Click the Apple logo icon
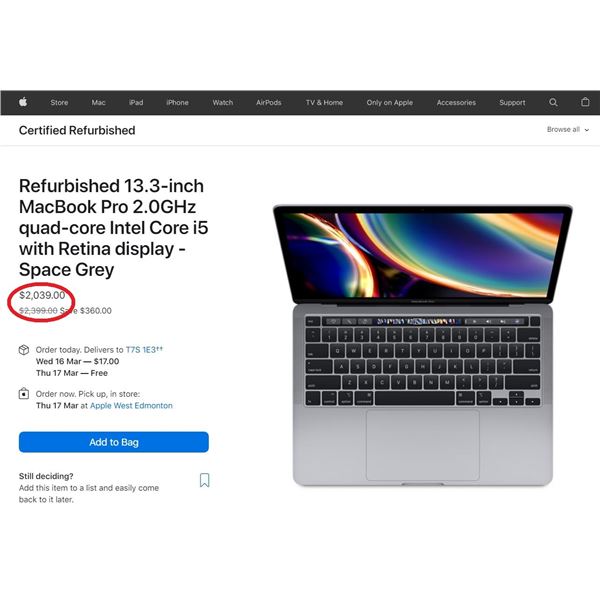Screen dimensions: 600x600 pos(23,102)
